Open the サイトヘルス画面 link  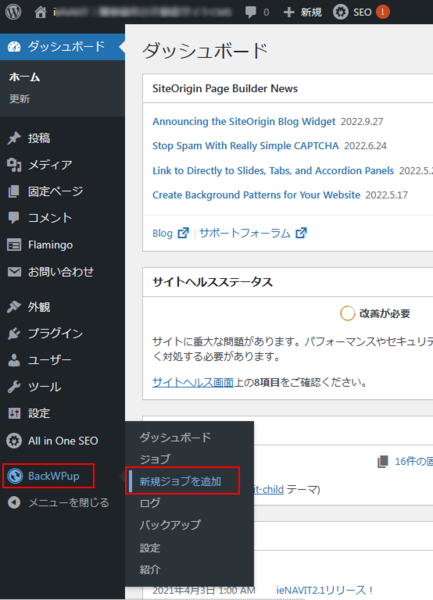[x=193, y=382]
